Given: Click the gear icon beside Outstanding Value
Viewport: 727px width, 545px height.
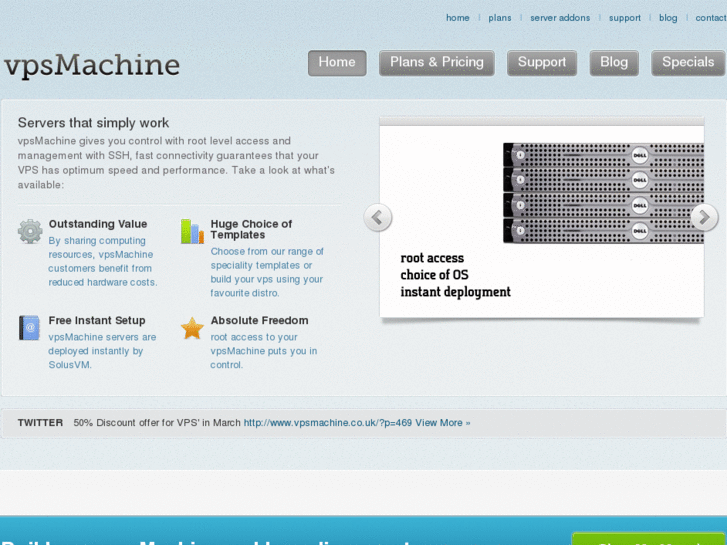Looking at the screenshot, I should pyautogui.click(x=30, y=231).
